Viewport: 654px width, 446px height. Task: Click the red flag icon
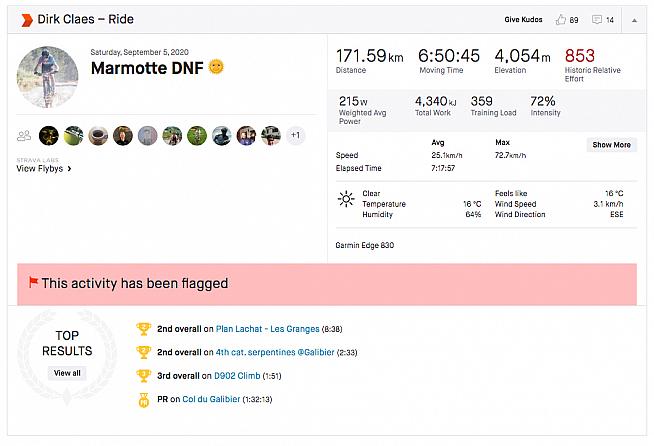point(33,283)
